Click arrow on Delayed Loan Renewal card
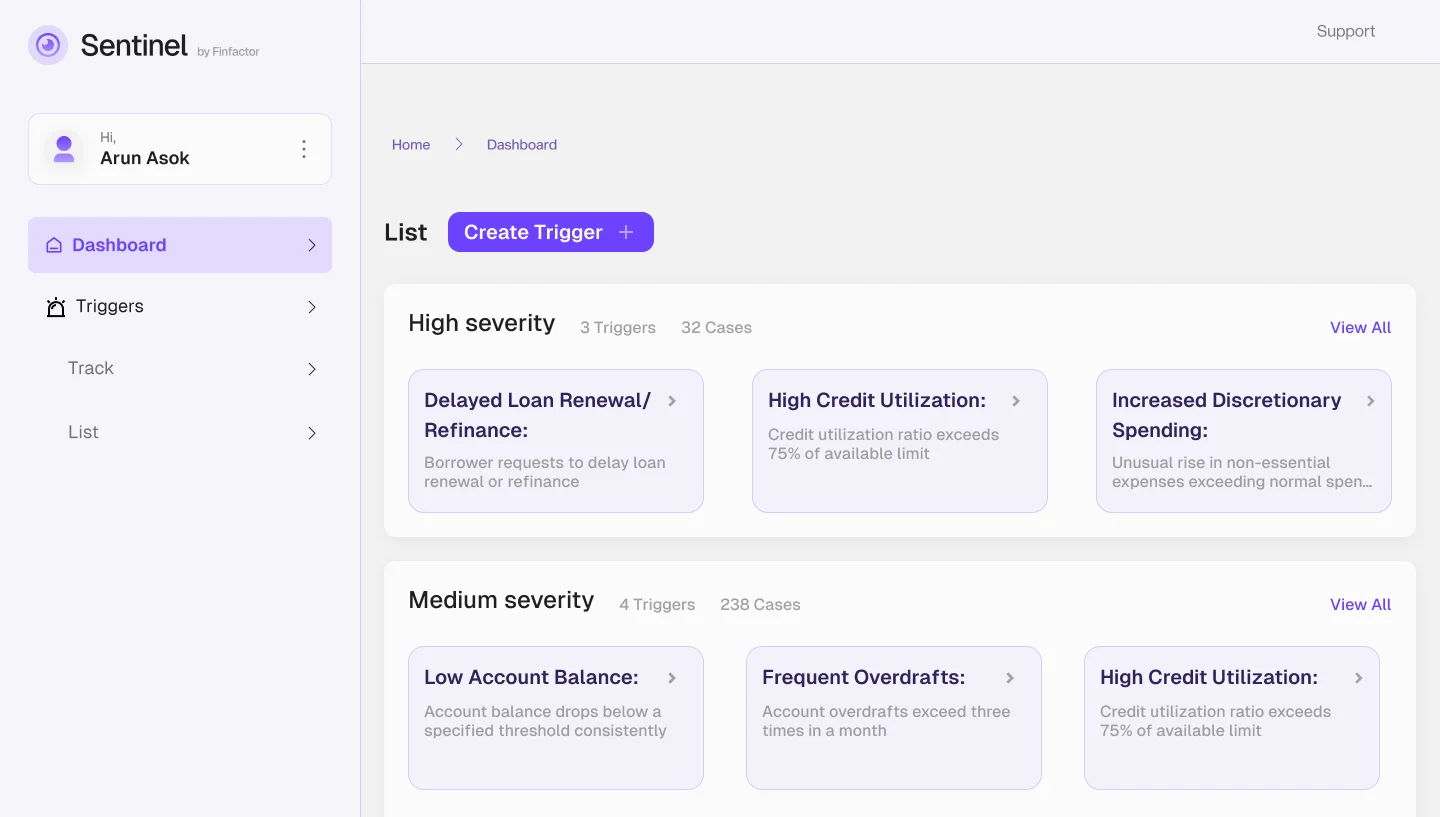 [672, 401]
